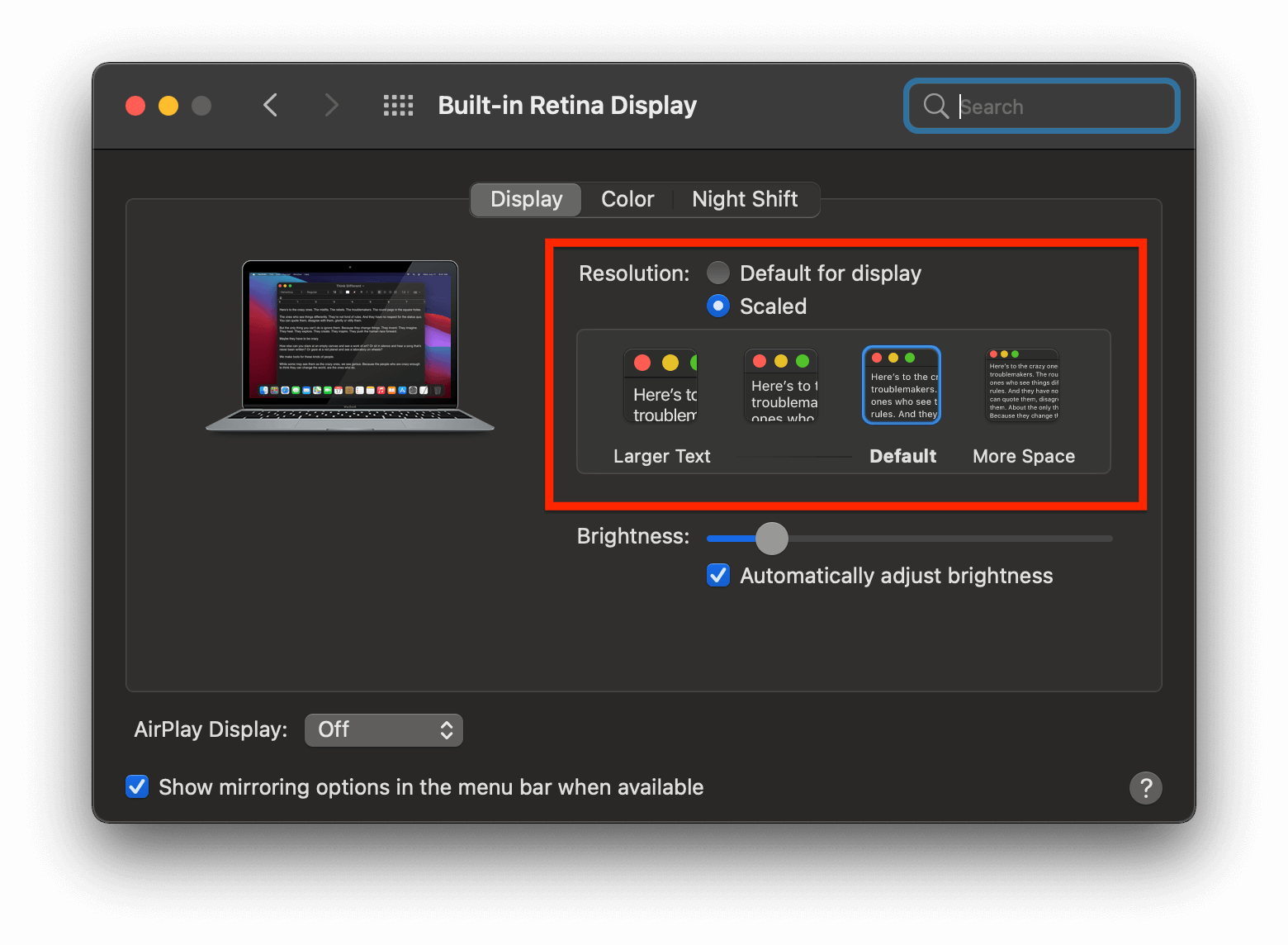Click the forward navigation arrow

pos(330,105)
